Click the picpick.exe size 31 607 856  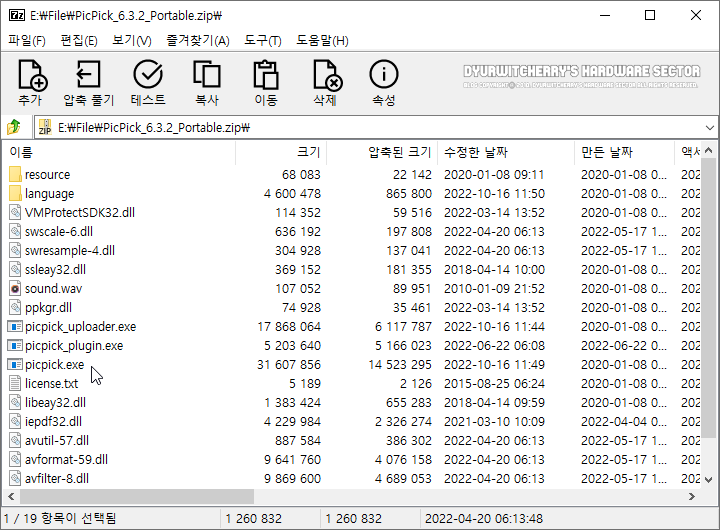[289, 365]
